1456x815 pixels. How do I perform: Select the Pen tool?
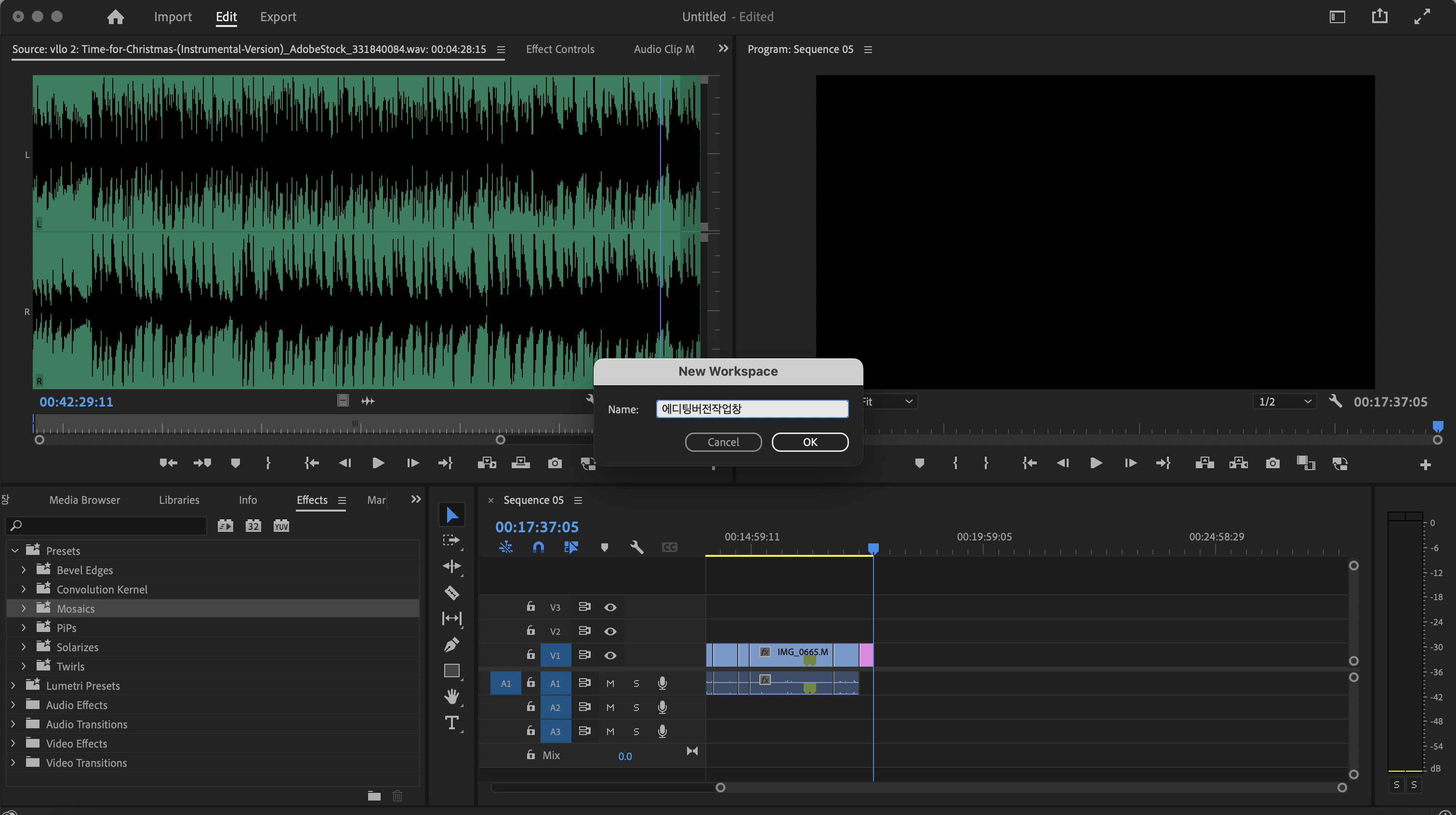pyautogui.click(x=451, y=644)
